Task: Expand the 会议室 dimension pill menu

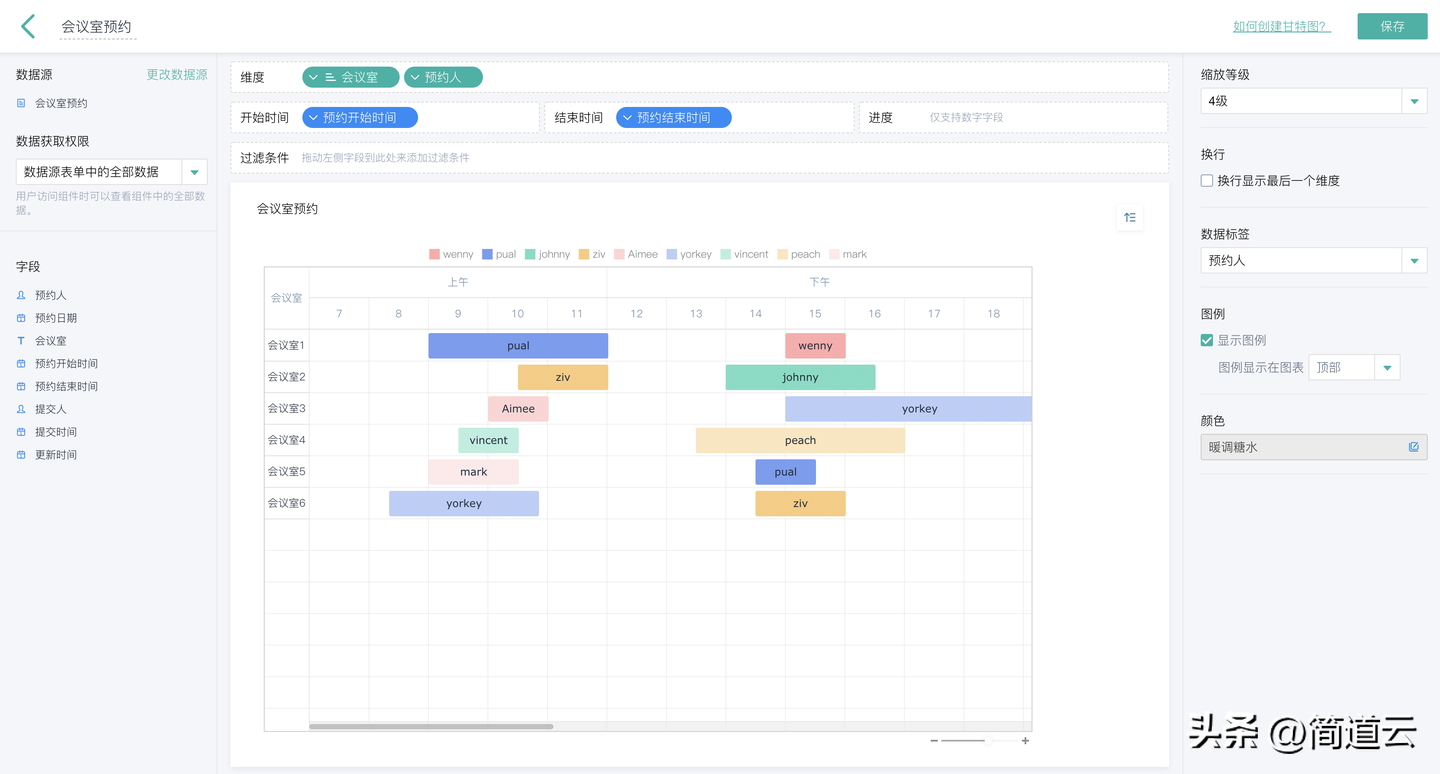Action: pyautogui.click(x=313, y=77)
